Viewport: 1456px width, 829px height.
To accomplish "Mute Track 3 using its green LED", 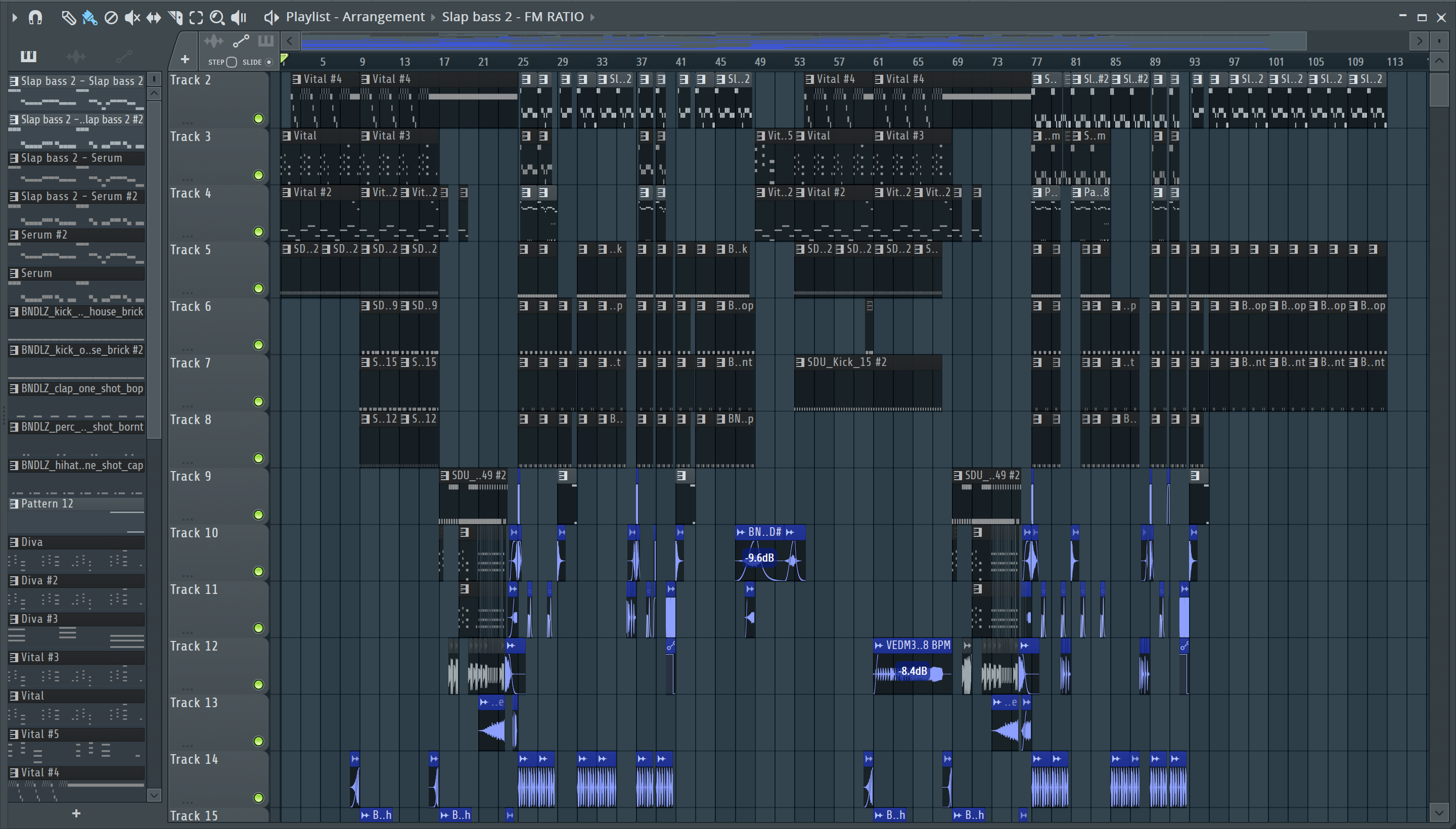I will tap(258, 175).
